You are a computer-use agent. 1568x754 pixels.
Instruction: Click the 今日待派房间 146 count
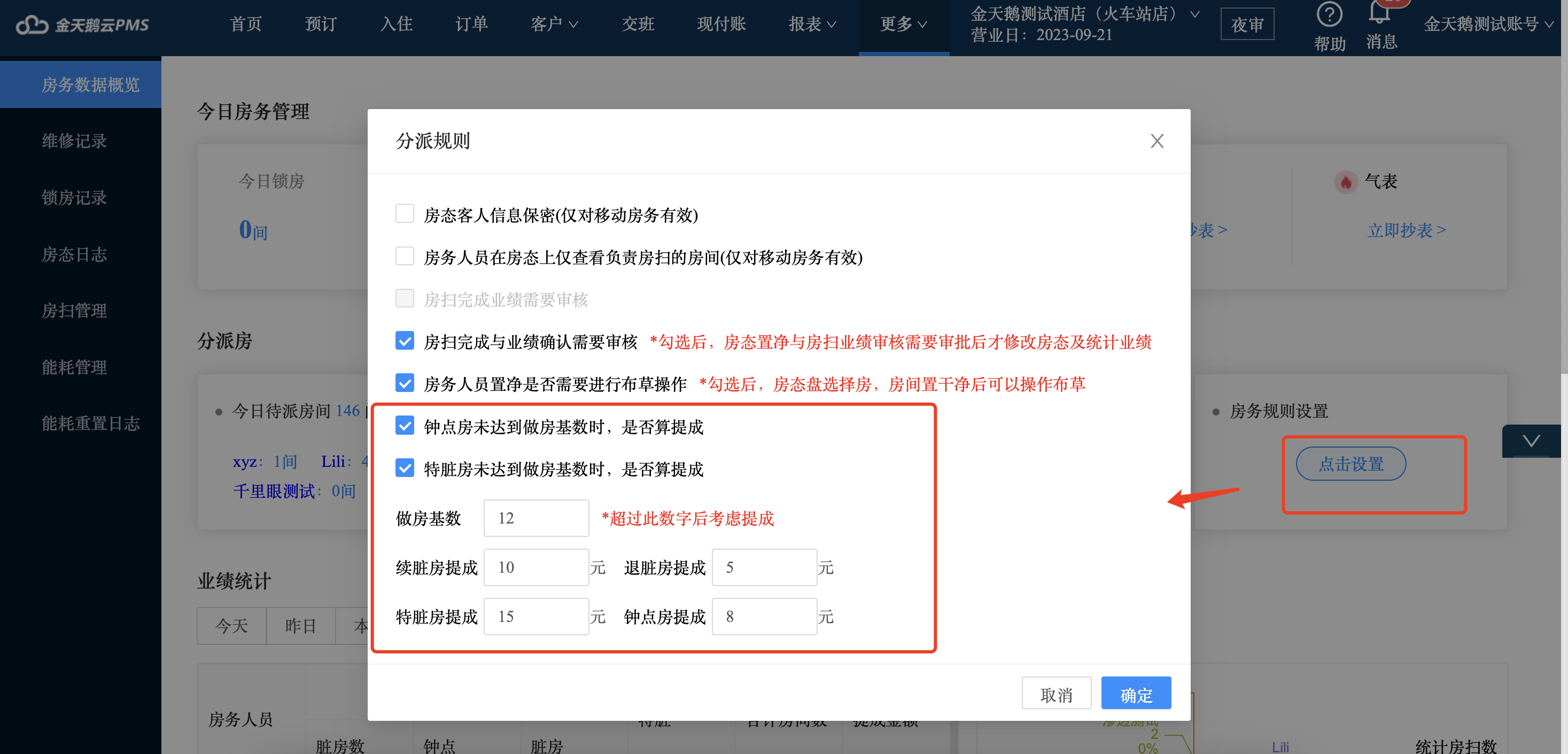point(347,411)
